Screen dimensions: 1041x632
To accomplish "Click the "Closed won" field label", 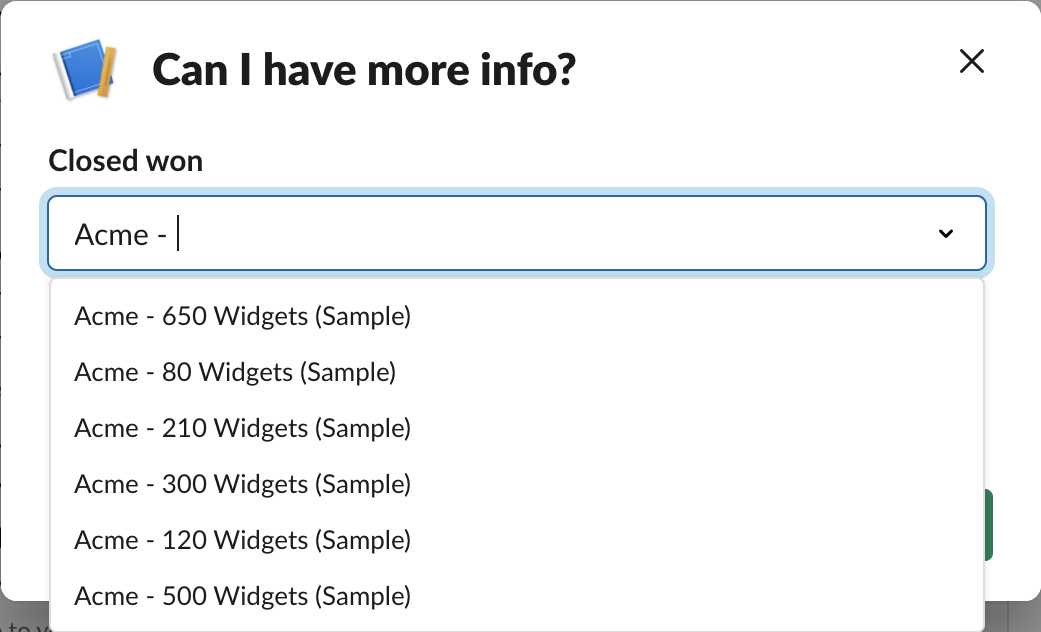I will pos(124,160).
